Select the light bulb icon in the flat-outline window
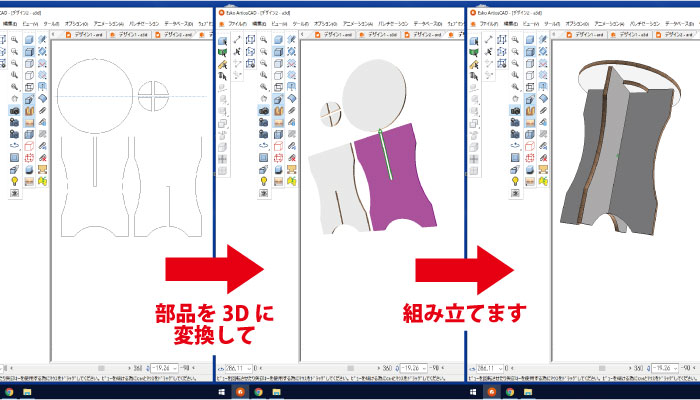 pos(15,181)
